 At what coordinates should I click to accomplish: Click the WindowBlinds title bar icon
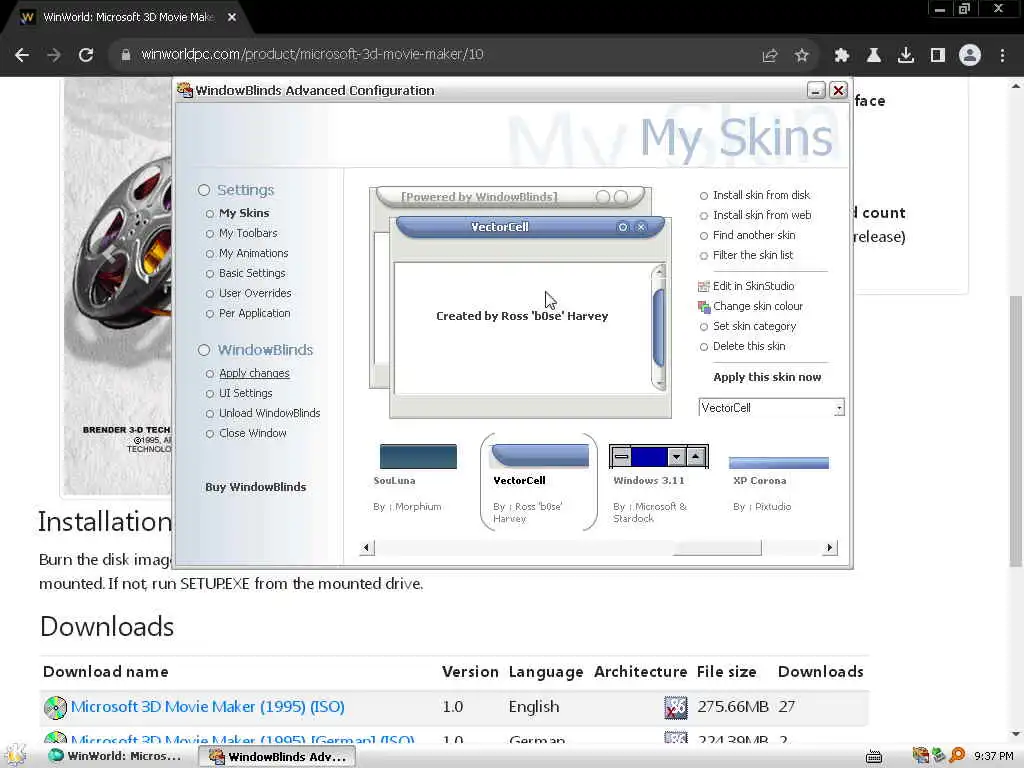(185, 90)
